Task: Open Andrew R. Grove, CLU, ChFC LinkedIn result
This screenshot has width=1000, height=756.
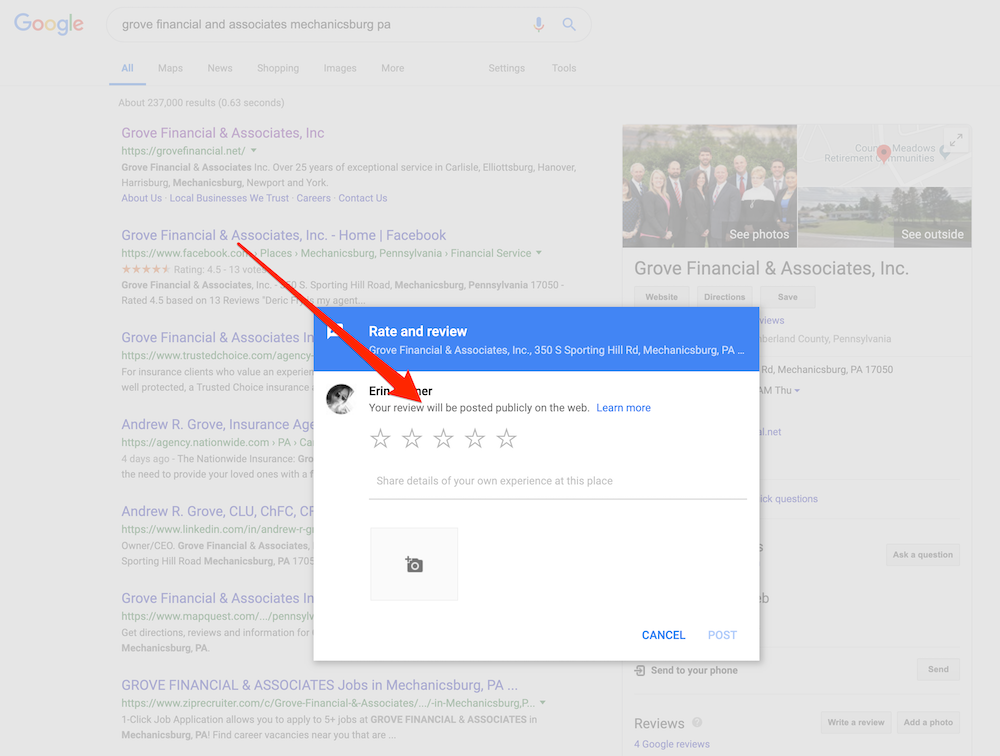Action: 217,511
